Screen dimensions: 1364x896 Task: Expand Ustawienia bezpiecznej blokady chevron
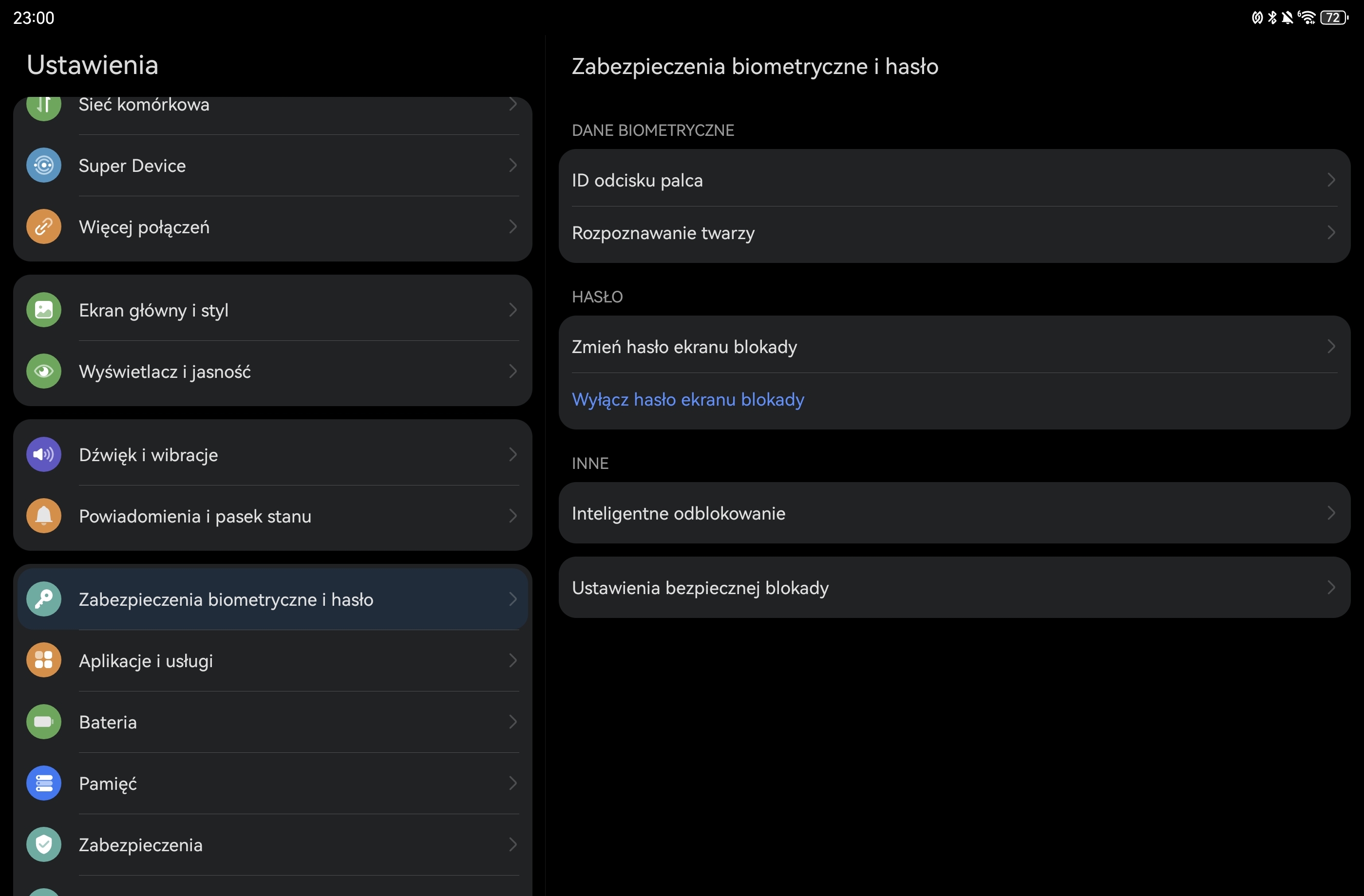[1331, 587]
